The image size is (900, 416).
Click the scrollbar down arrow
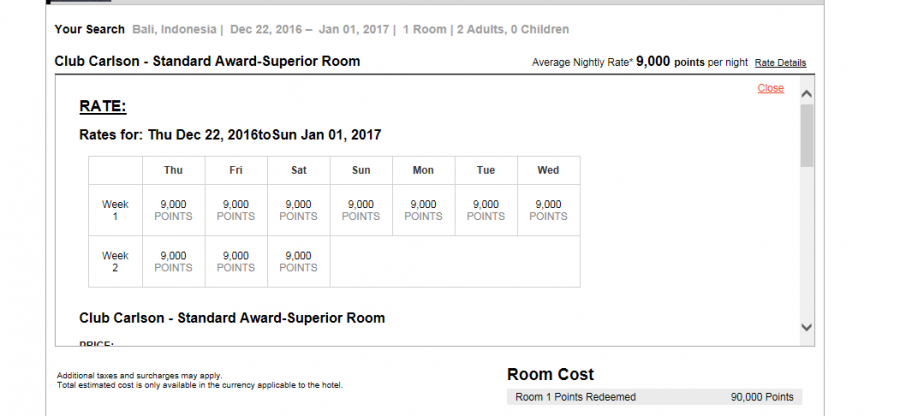[x=807, y=327]
